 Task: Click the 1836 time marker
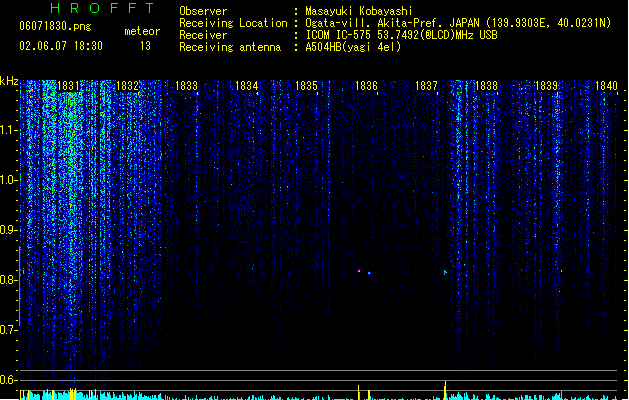367,86
